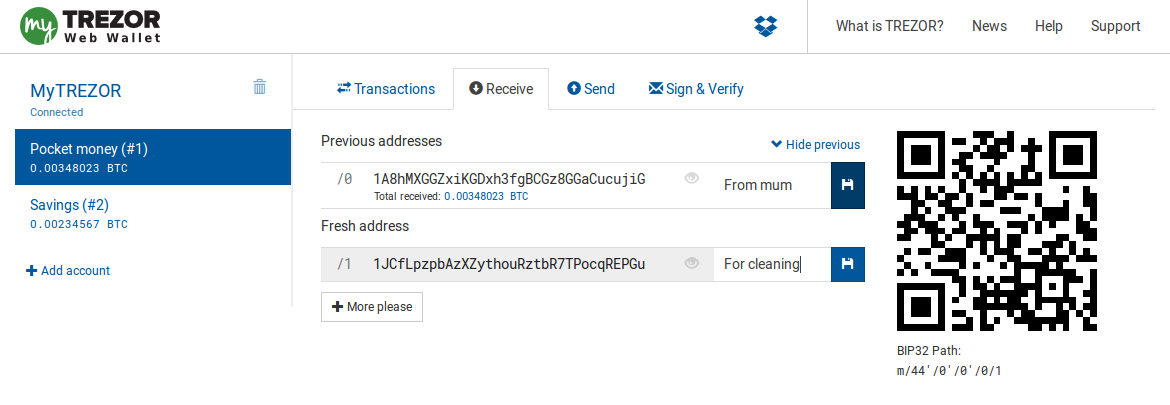Click the Dropbox icon in header
The width and height of the screenshot is (1170, 405).
click(766, 26)
